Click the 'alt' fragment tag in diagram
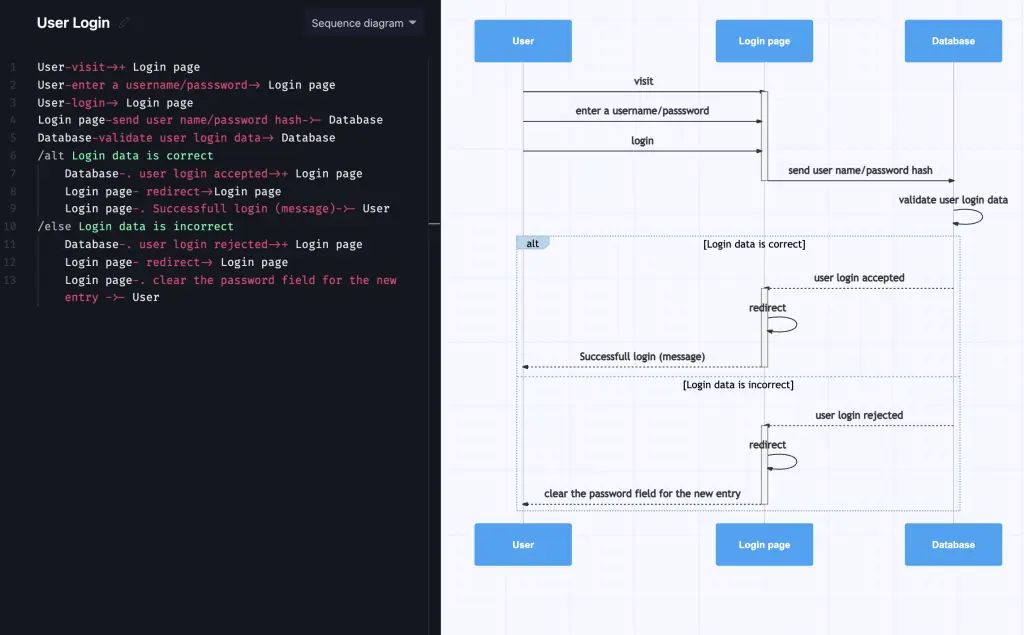This screenshot has height=635, width=1024. coord(533,243)
